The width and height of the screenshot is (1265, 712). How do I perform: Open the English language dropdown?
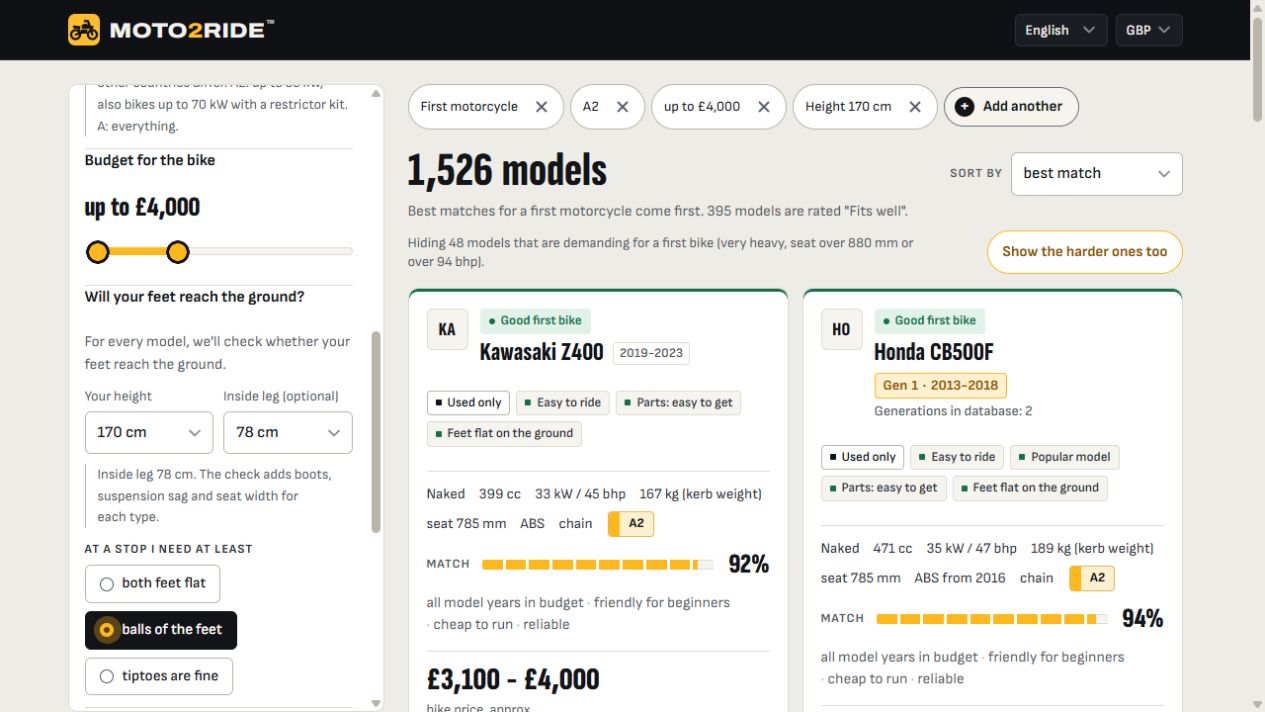click(1061, 30)
